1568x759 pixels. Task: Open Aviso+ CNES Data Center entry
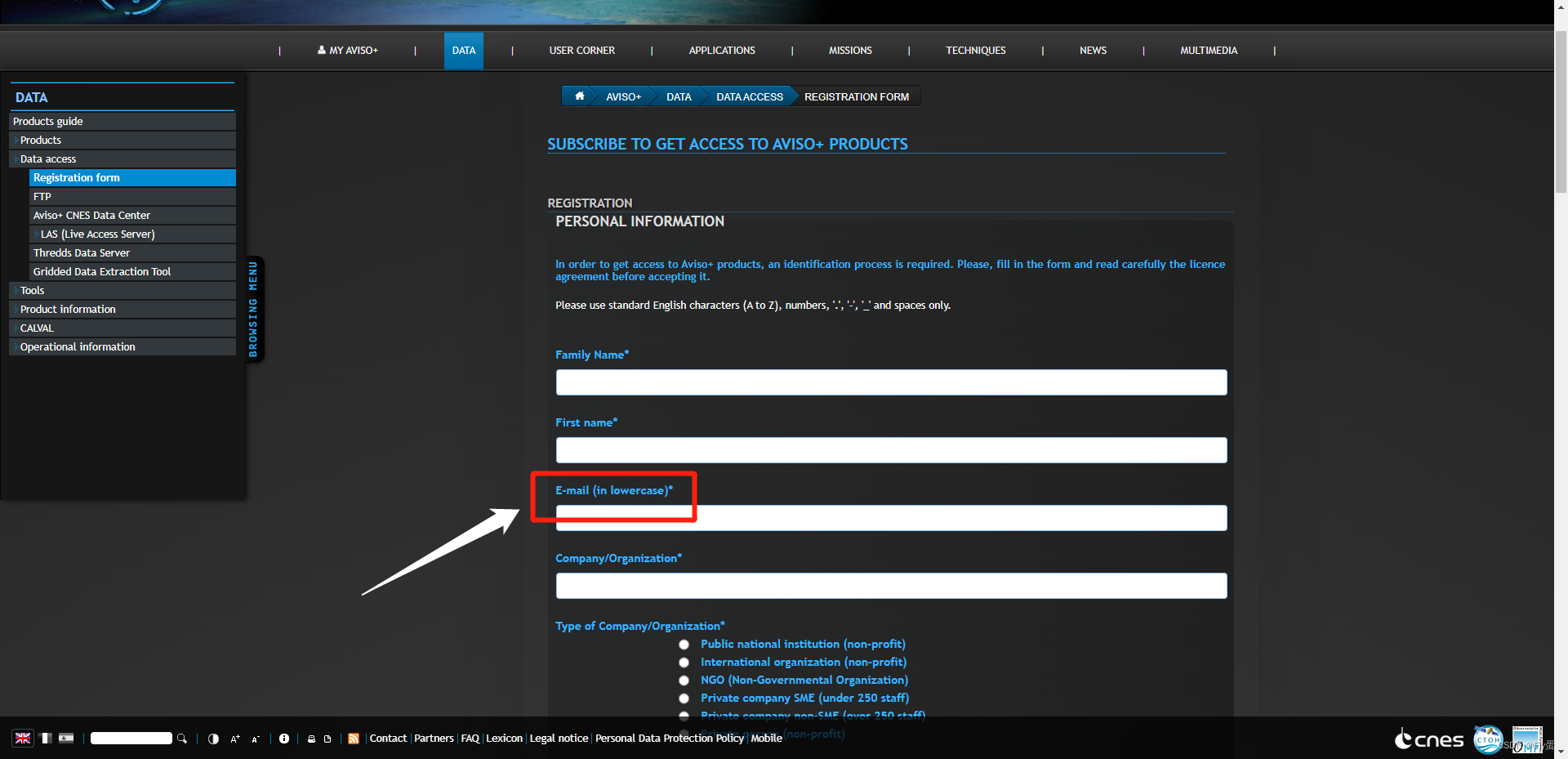tap(132, 215)
